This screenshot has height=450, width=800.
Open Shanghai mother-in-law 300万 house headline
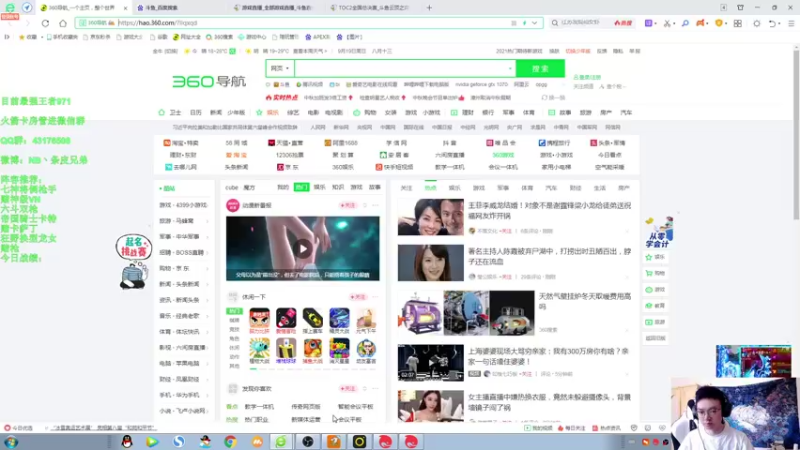(x=548, y=356)
